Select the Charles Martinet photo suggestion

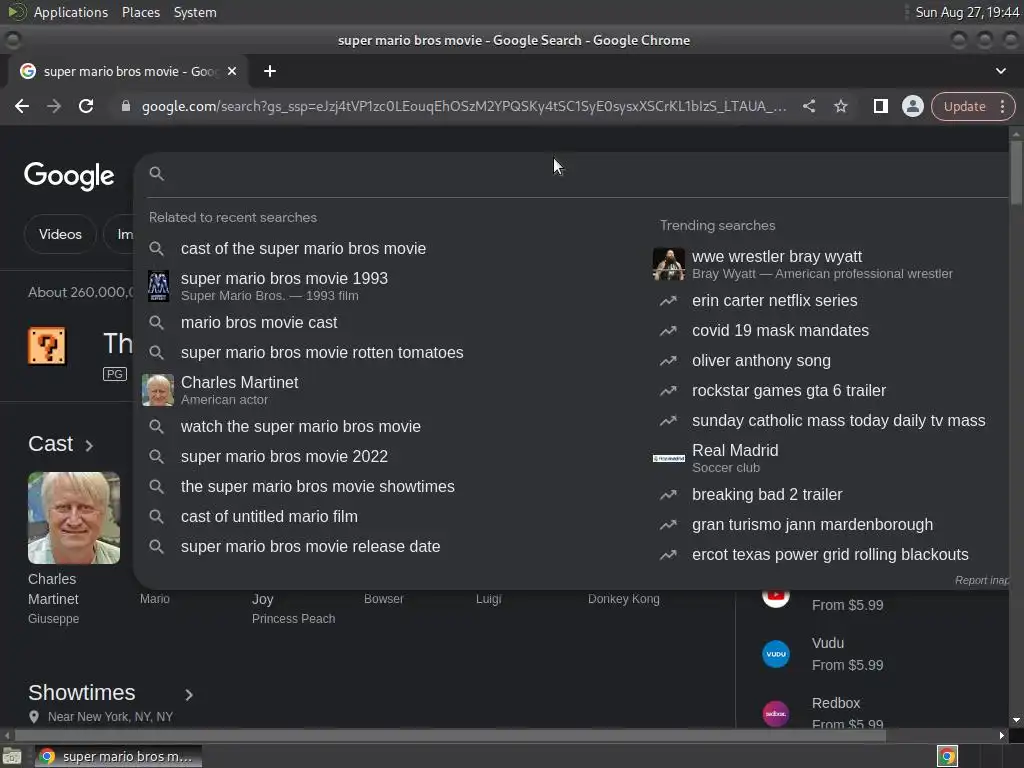click(158, 390)
